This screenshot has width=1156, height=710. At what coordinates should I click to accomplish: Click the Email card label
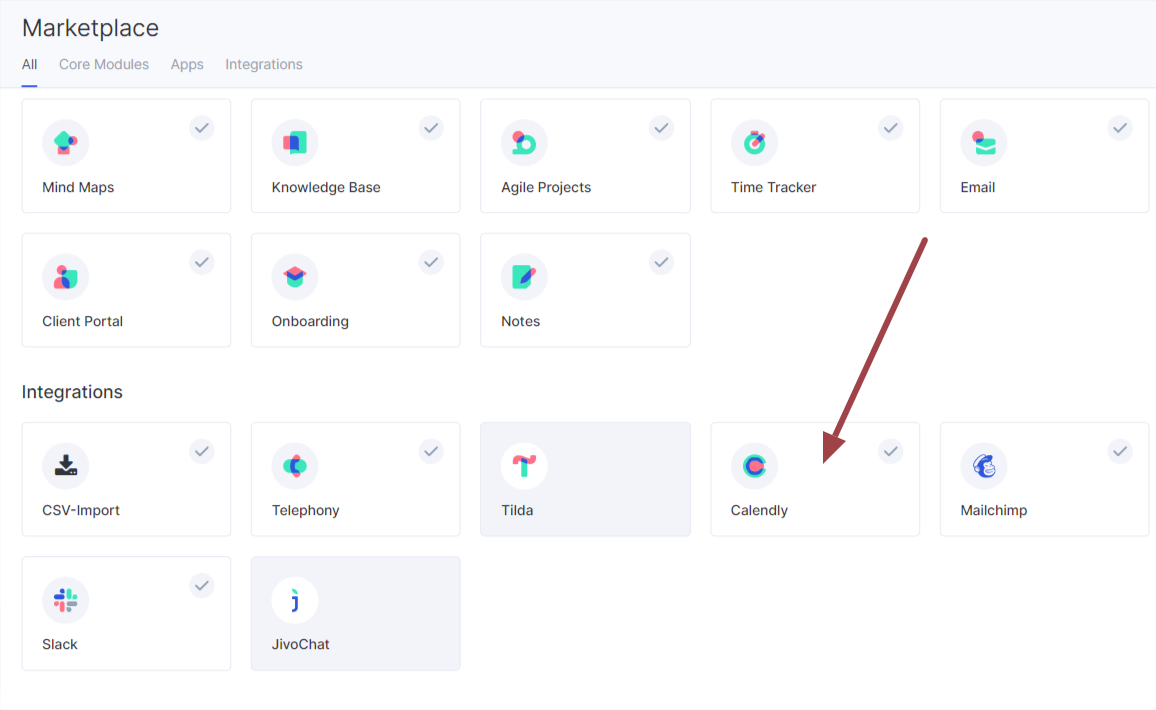[978, 187]
